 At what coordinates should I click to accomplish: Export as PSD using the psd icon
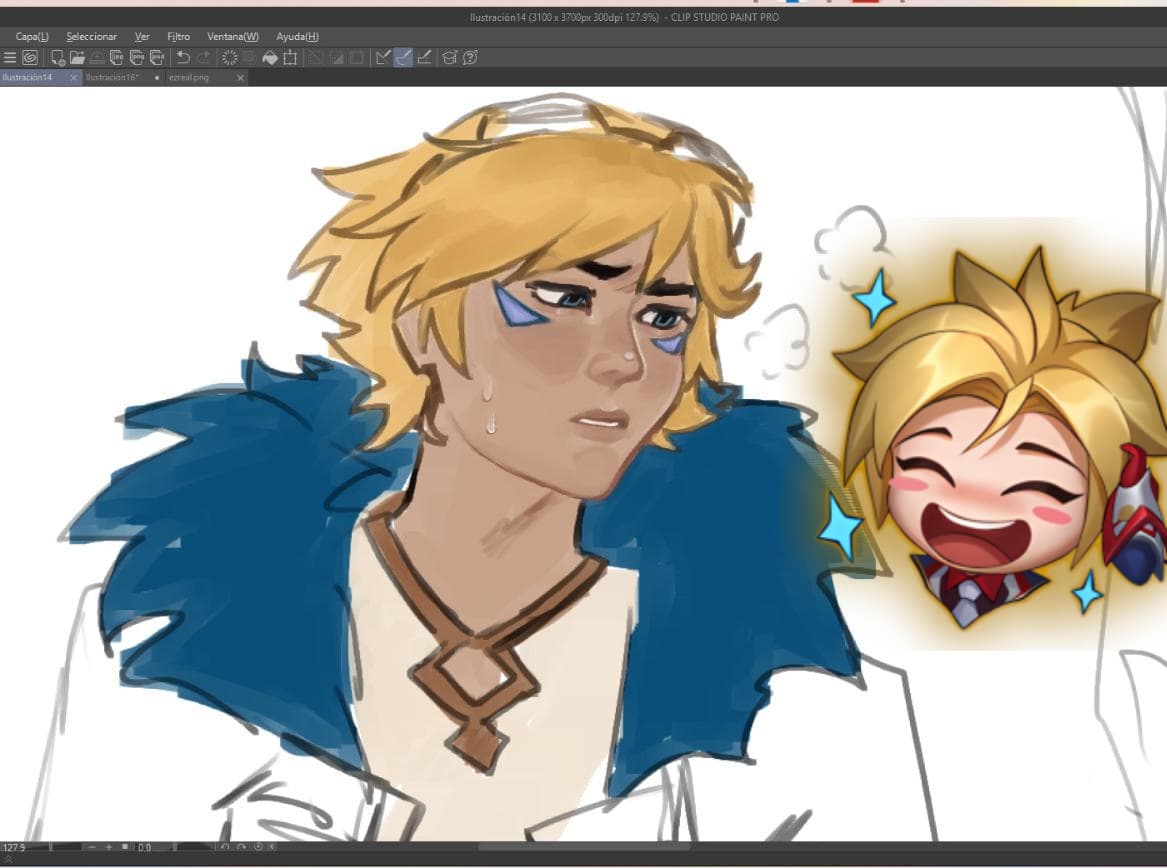[157, 57]
